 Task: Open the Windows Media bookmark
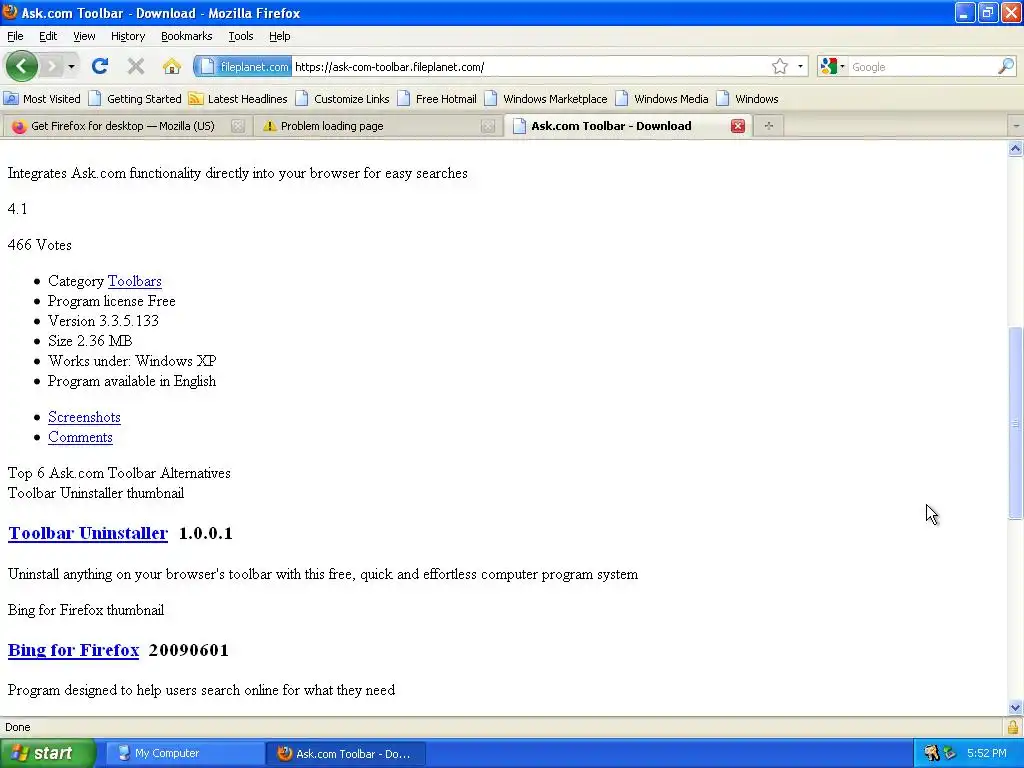[662, 99]
